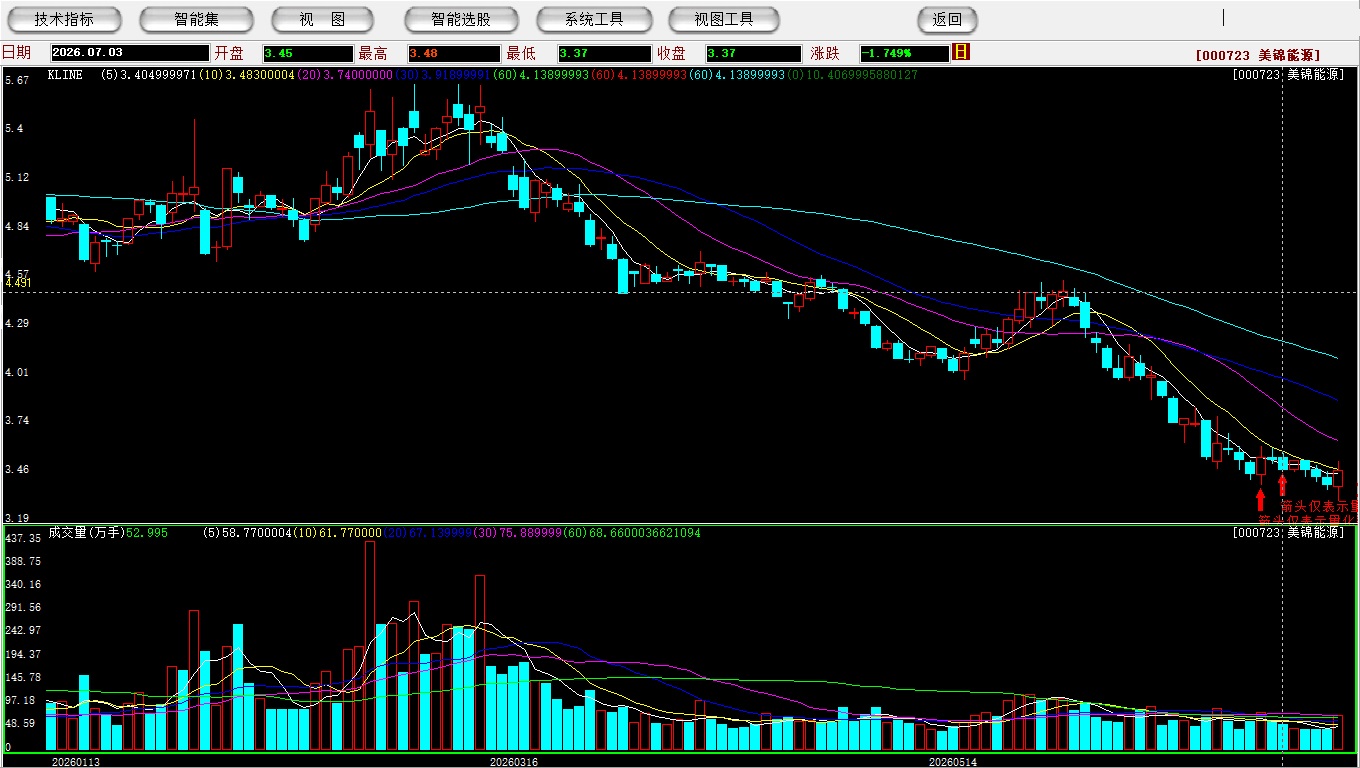Viewport: 1360px width, 768px height.
Task: Click the 返回 button
Action: [947, 19]
